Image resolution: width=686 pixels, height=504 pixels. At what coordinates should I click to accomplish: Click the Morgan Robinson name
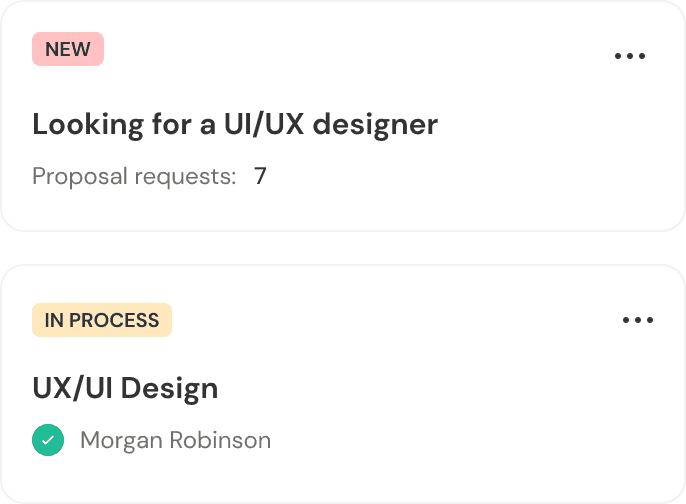click(175, 440)
